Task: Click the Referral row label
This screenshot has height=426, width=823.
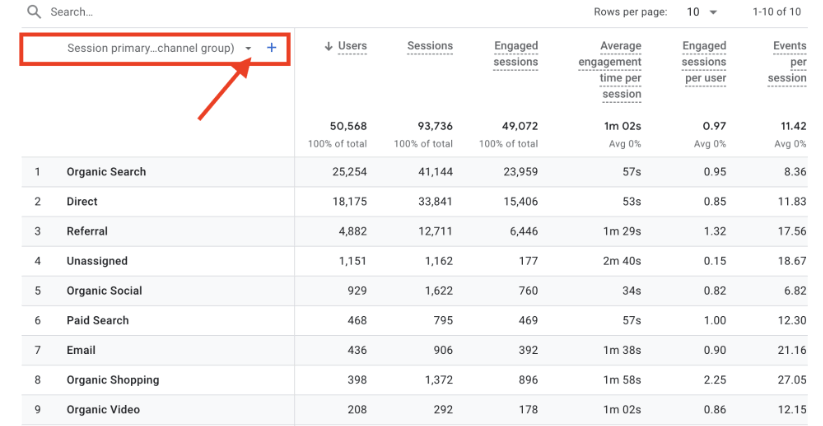Action: [87, 231]
